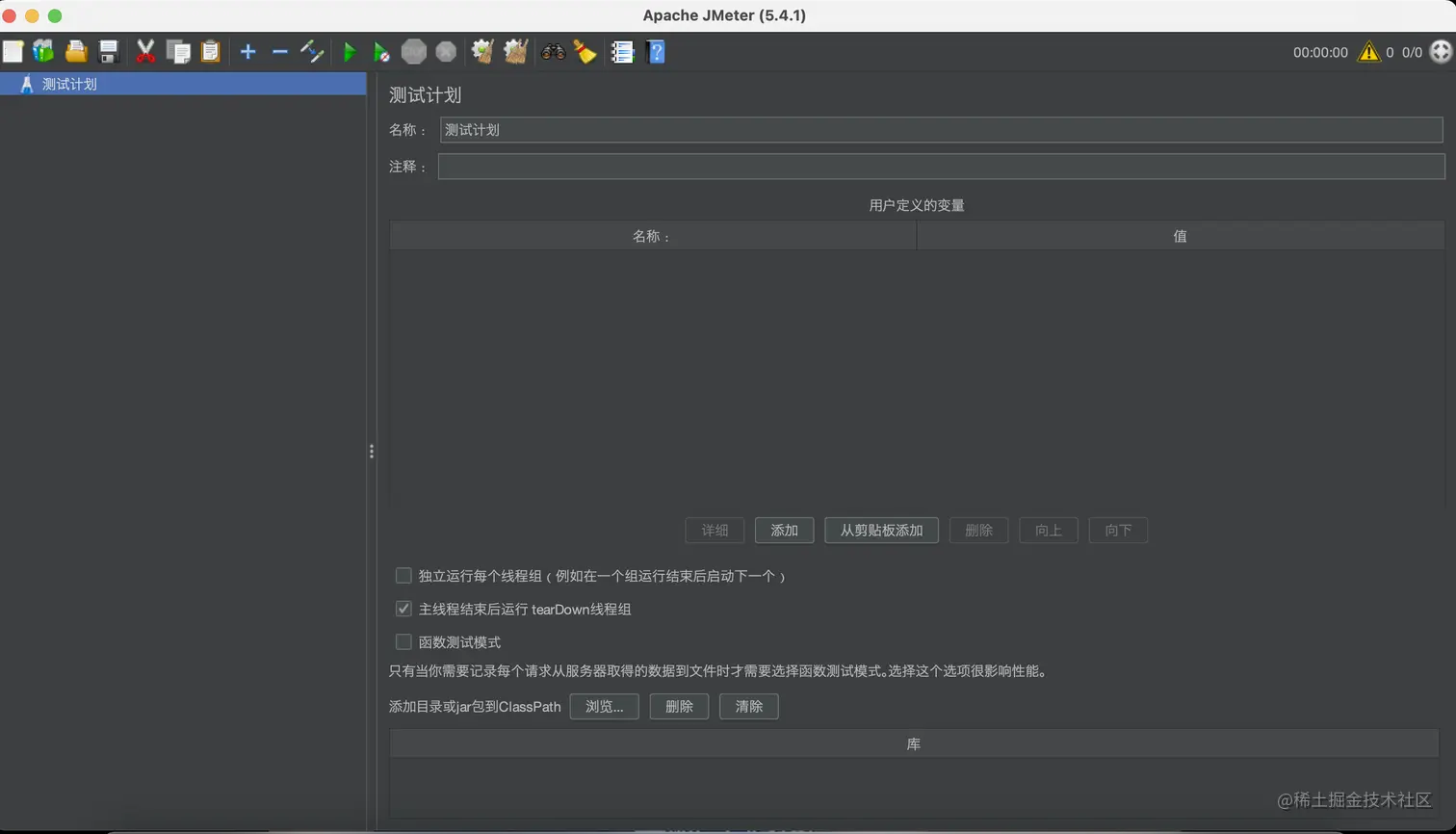Click 浏览... to add a jar to ClassPath

point(606,706)
